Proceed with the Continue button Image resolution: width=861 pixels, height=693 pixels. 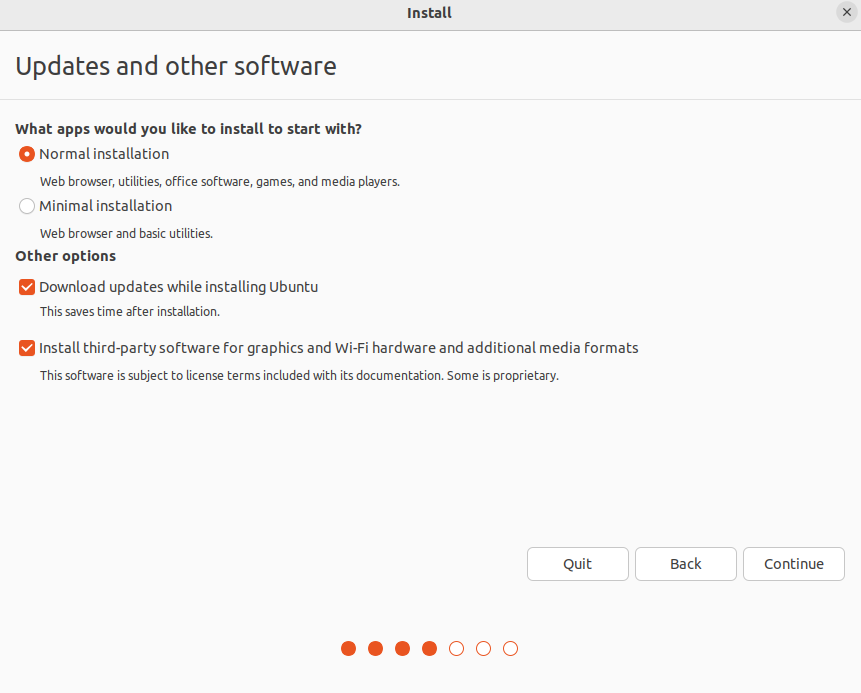[x=794, y=564]
